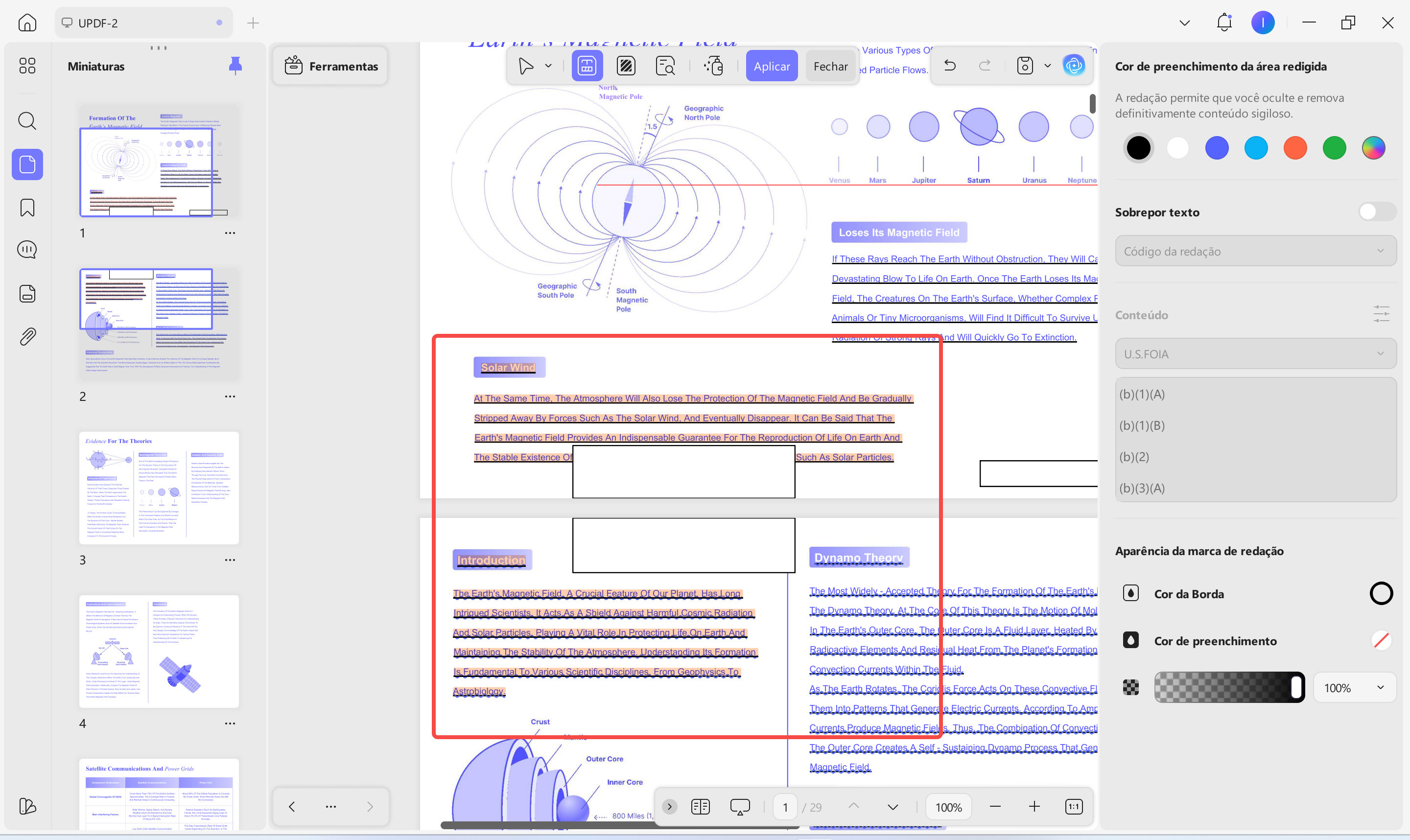Select page 3 thumbnail
The image size is (1410, 840).
click(159, 488)
